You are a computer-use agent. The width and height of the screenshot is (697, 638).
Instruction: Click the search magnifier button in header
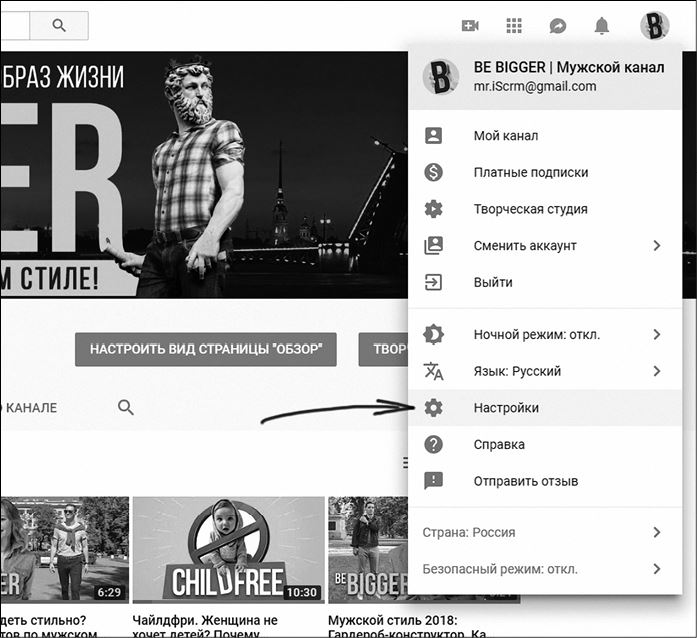coord(59,25)
